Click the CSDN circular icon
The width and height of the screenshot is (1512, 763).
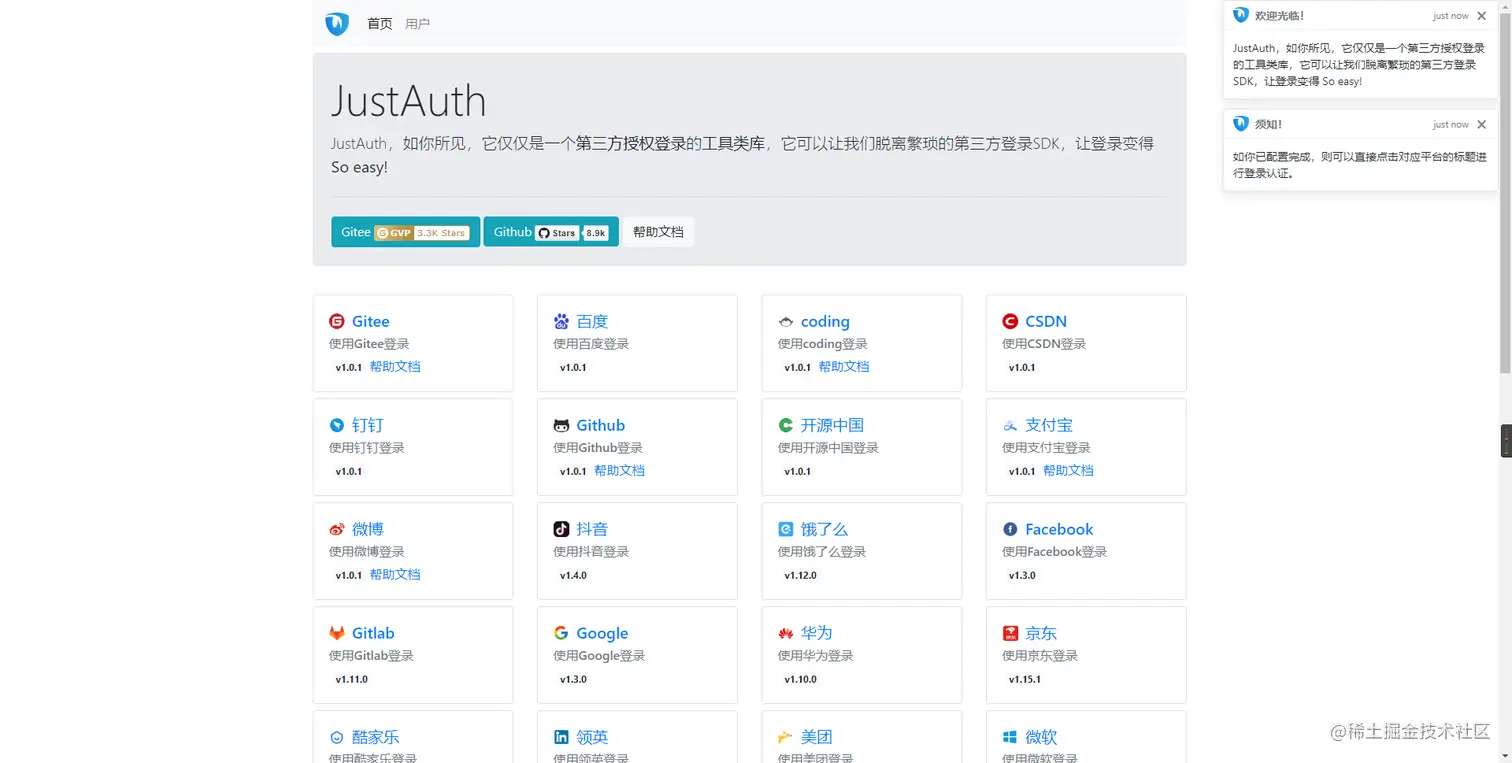click(x=1010, y=321)
